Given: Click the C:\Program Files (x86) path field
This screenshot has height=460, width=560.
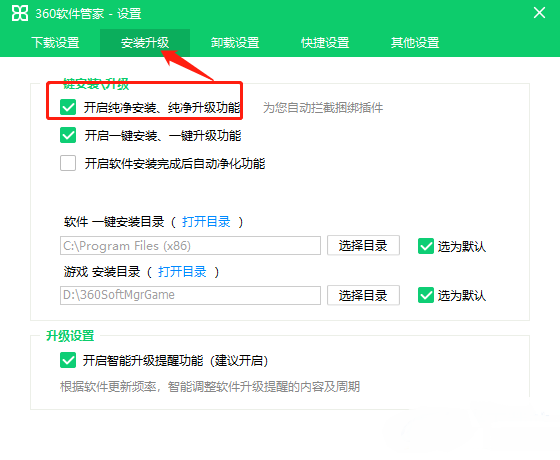Looking at the screenshot, I should [x=190, y=245].
